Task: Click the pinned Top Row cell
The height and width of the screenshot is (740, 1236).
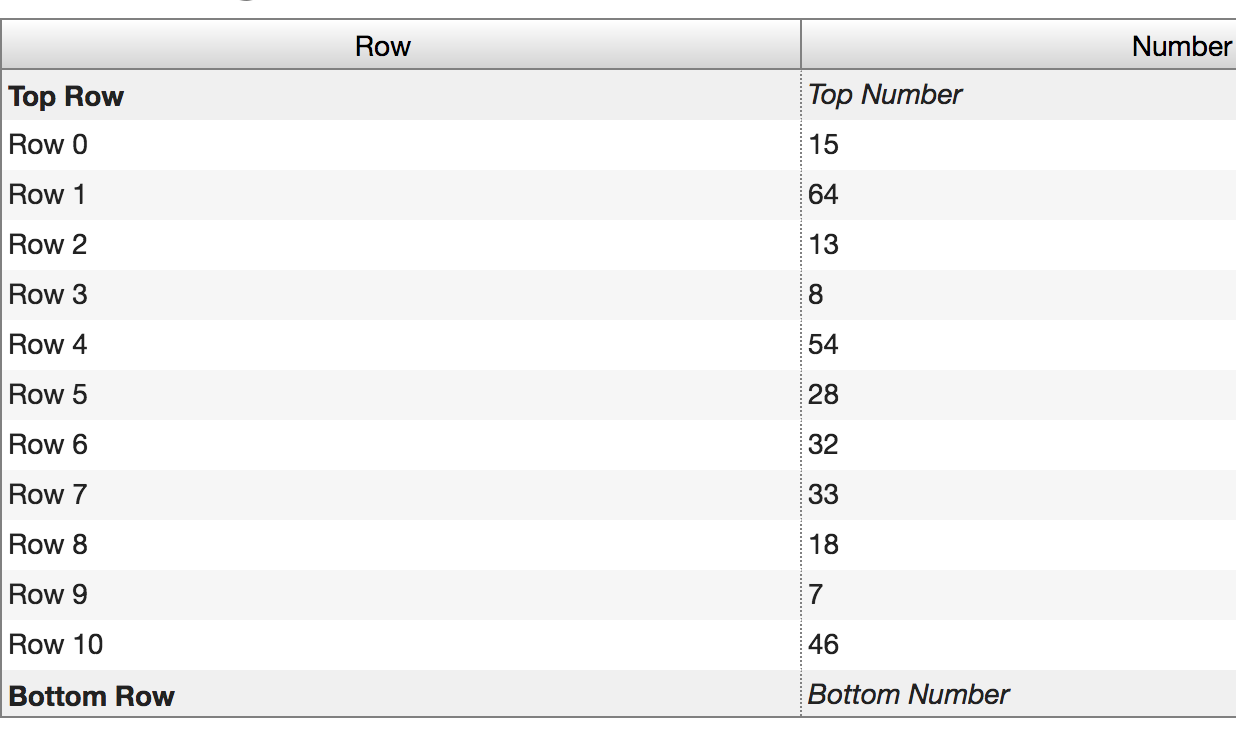Action: [x=66, y=97]
